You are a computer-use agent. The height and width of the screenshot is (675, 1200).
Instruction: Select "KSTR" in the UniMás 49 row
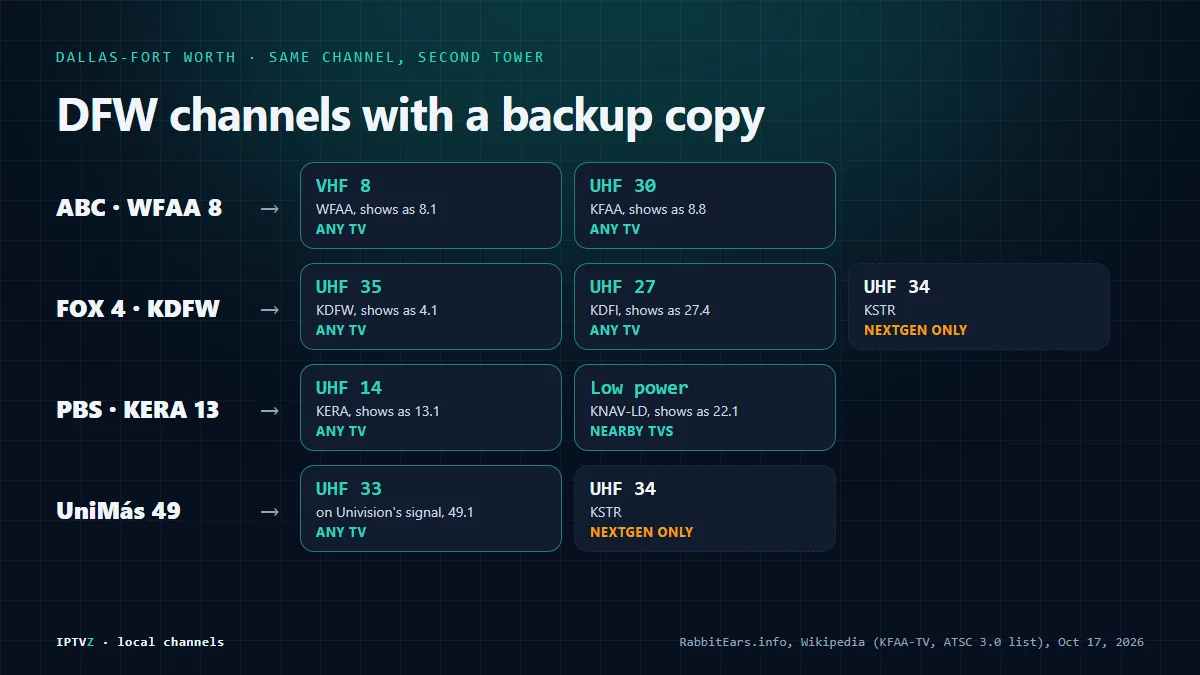[x=606, y=513]
